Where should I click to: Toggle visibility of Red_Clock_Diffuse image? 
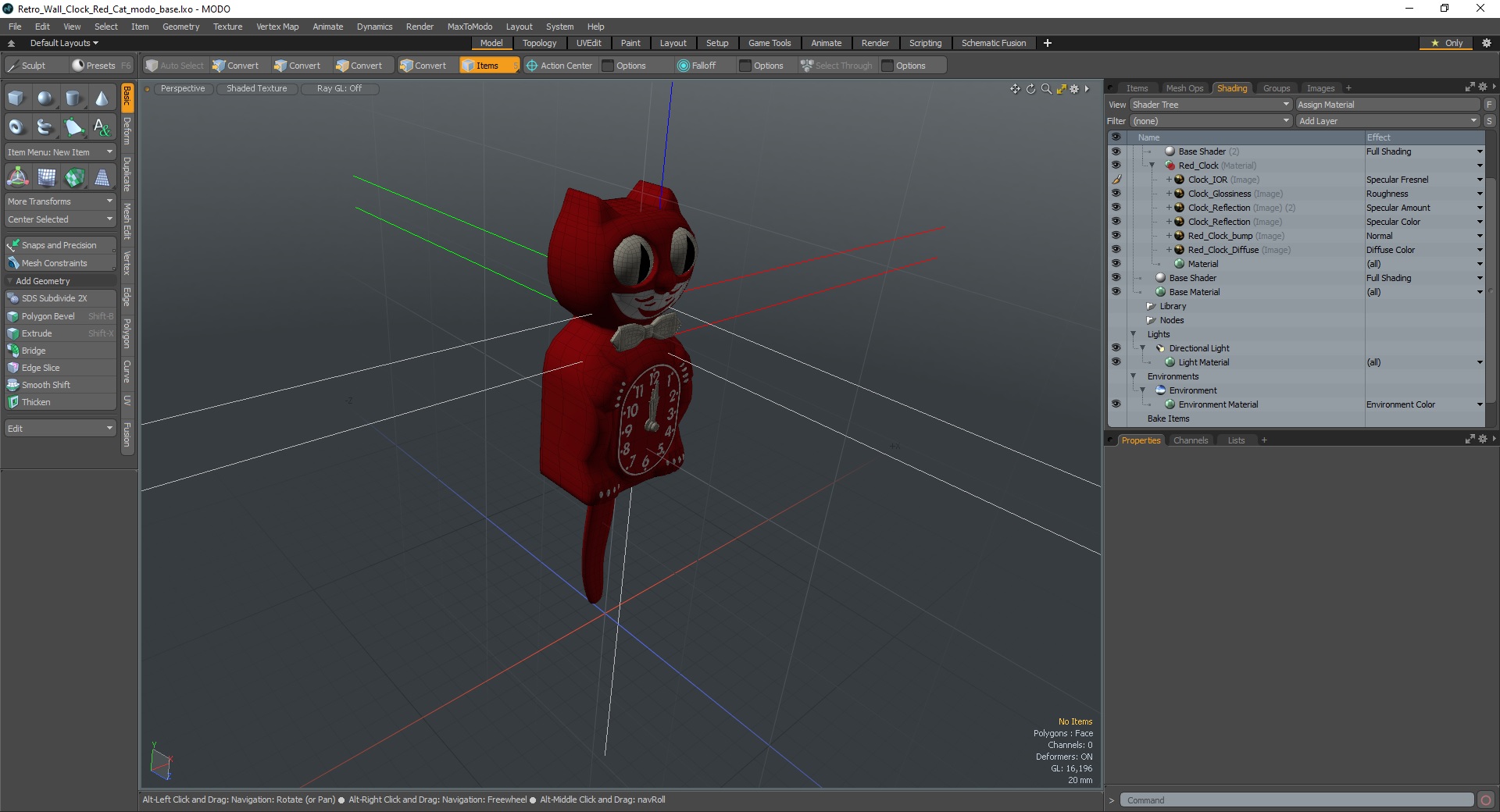coord(1116,250)
